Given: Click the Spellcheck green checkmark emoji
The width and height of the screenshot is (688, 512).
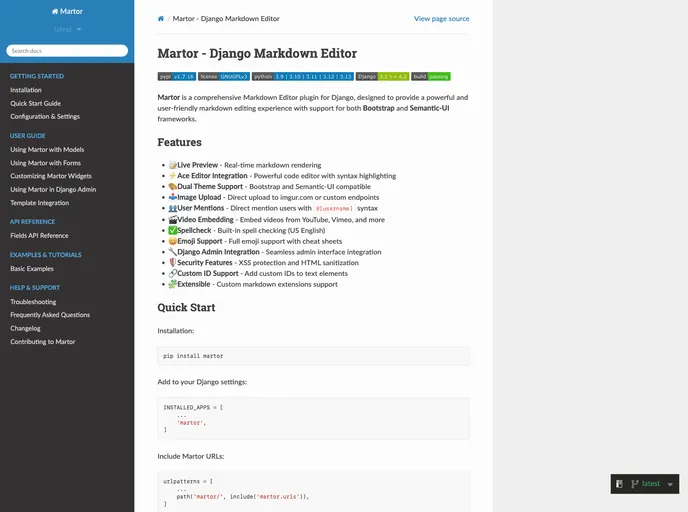Looking at the screenshot, I should click(173, 230).
